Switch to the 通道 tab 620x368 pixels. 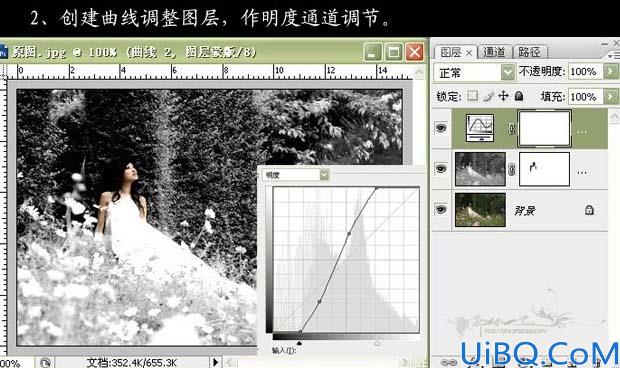click(494, 52)
